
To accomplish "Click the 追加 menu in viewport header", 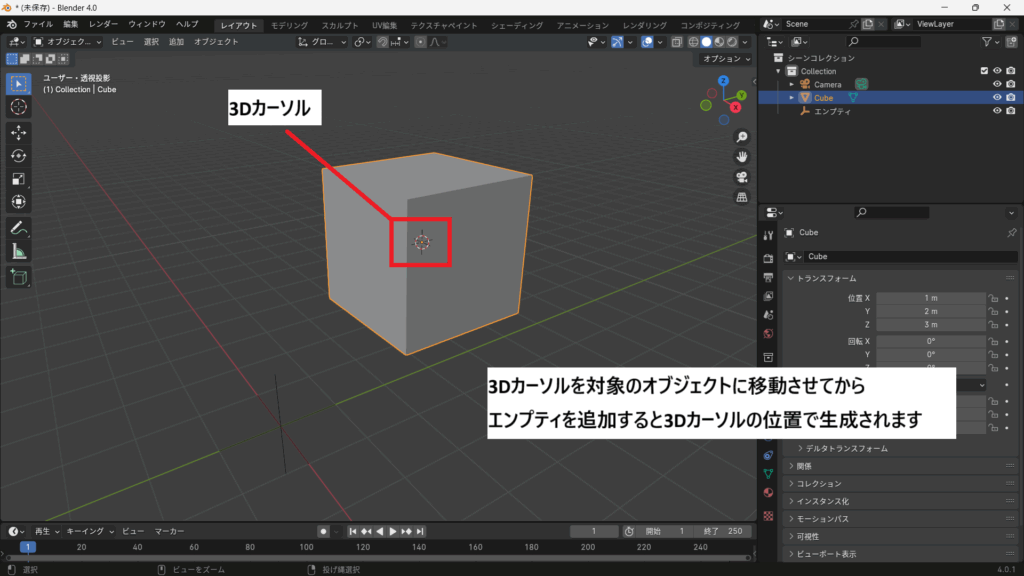I will [176, 42].
